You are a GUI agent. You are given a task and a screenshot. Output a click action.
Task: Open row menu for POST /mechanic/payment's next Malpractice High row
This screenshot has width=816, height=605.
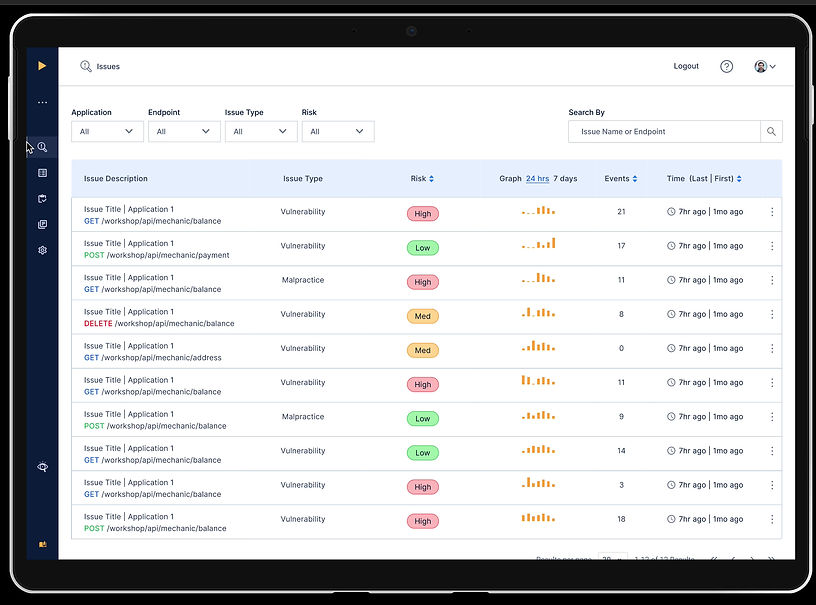click(772, 280)
